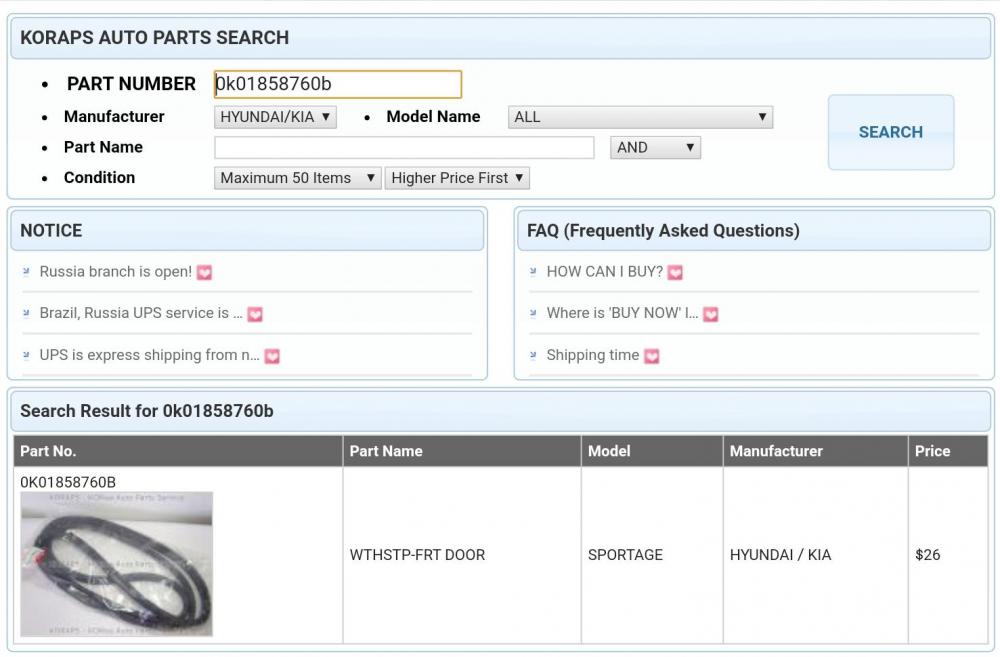Image resolution: width=1000 pixels, height=657 pixels.
Task: Click the SEARCH button
Action: [891, 132]
